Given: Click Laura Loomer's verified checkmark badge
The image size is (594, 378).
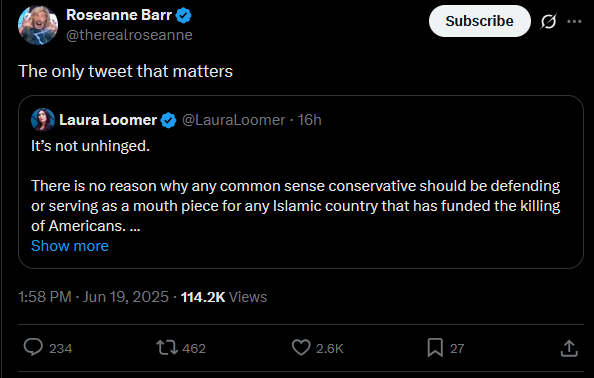Looking at the screenshot, I should pyautogui.click(x=169, y=120).
